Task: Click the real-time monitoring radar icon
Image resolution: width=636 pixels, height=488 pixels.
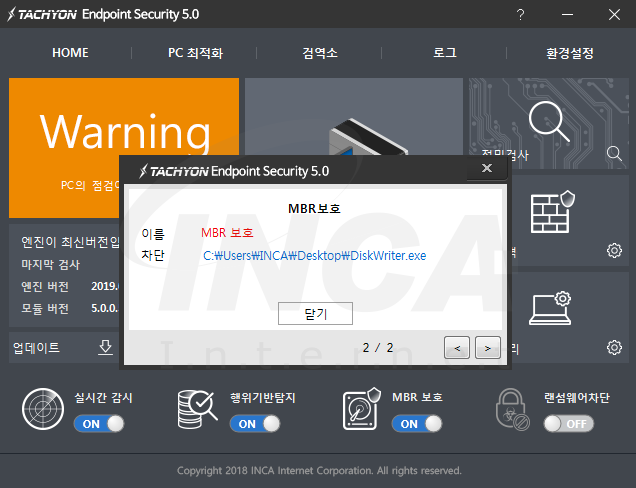Action: click(43, 409)
